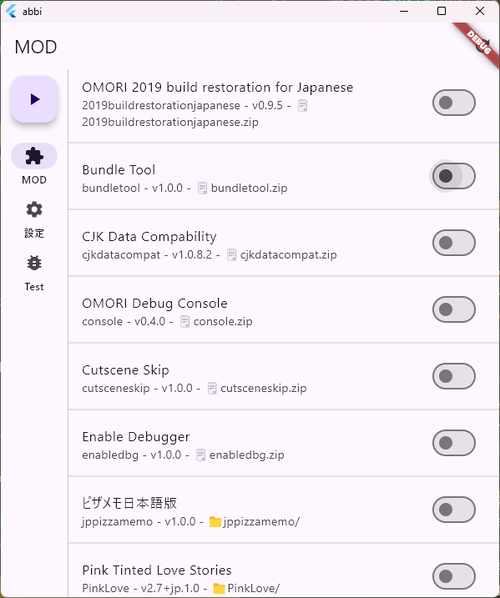Enable the Cutscene Skip mod
This screenshot has height=598, width=500.
click(454, 376)
